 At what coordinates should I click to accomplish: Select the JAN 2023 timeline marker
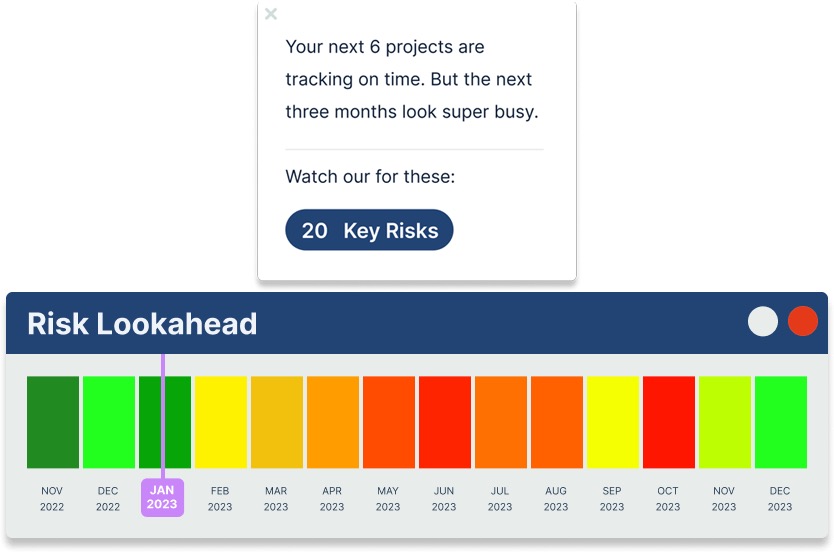162,498
